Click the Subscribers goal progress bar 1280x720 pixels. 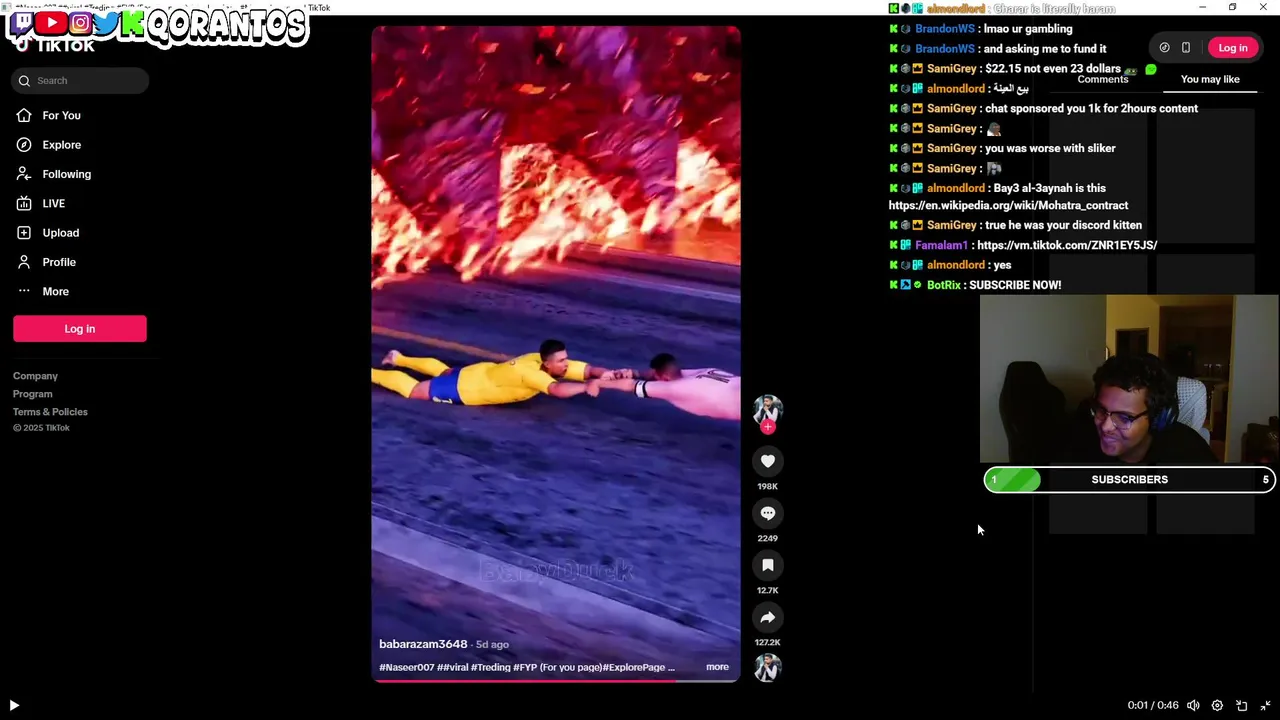1129,480
